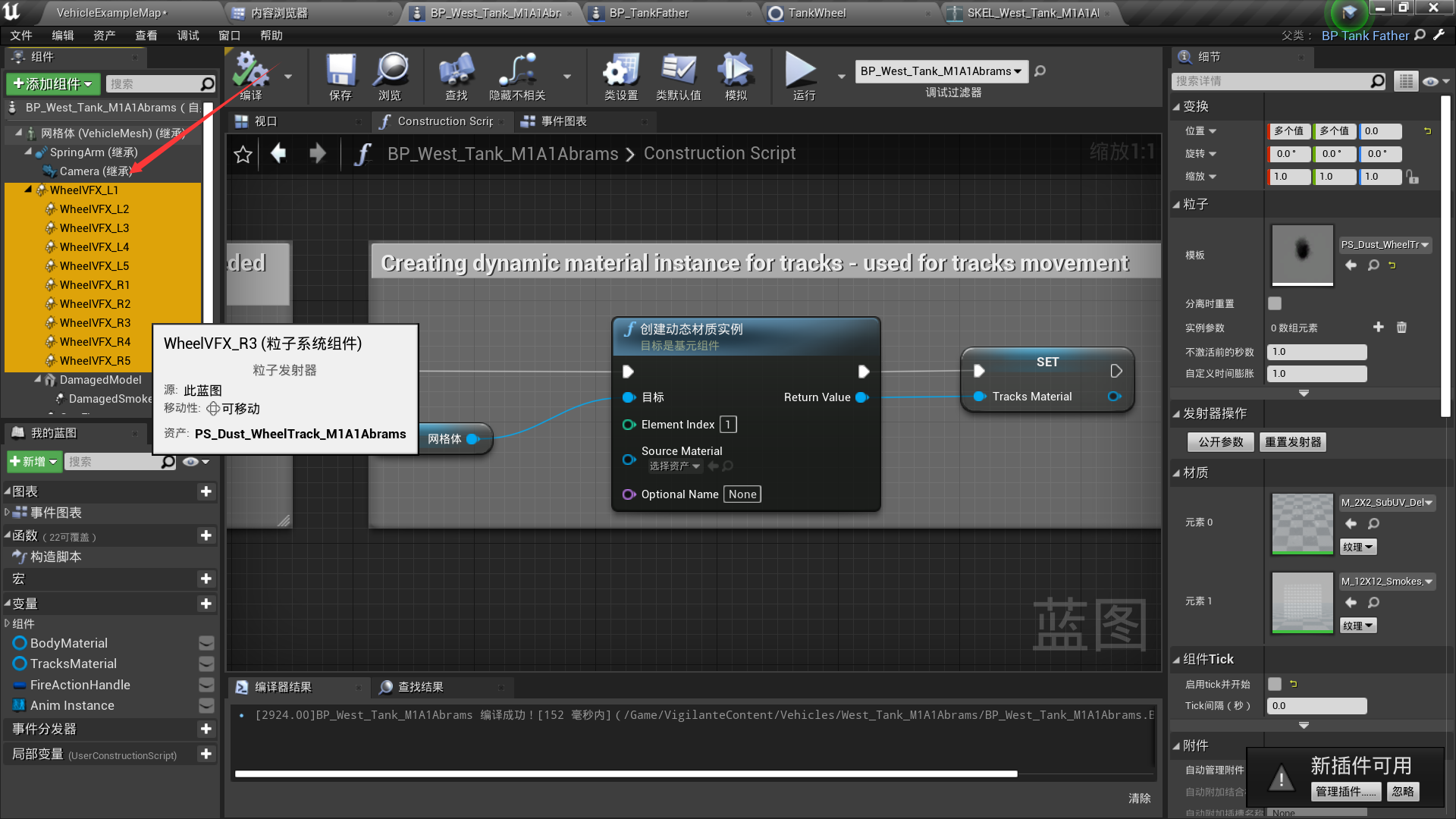Open the debug filter BP_West_Tank_M1A1Abrams dropdown
Image resolution: width=1456 pixels, height=819 pixels.
point(941,71)
